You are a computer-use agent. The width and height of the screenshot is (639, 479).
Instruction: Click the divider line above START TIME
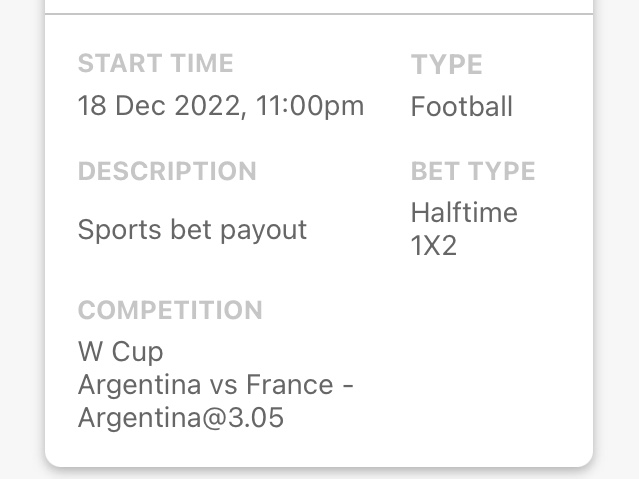point(319,14)
